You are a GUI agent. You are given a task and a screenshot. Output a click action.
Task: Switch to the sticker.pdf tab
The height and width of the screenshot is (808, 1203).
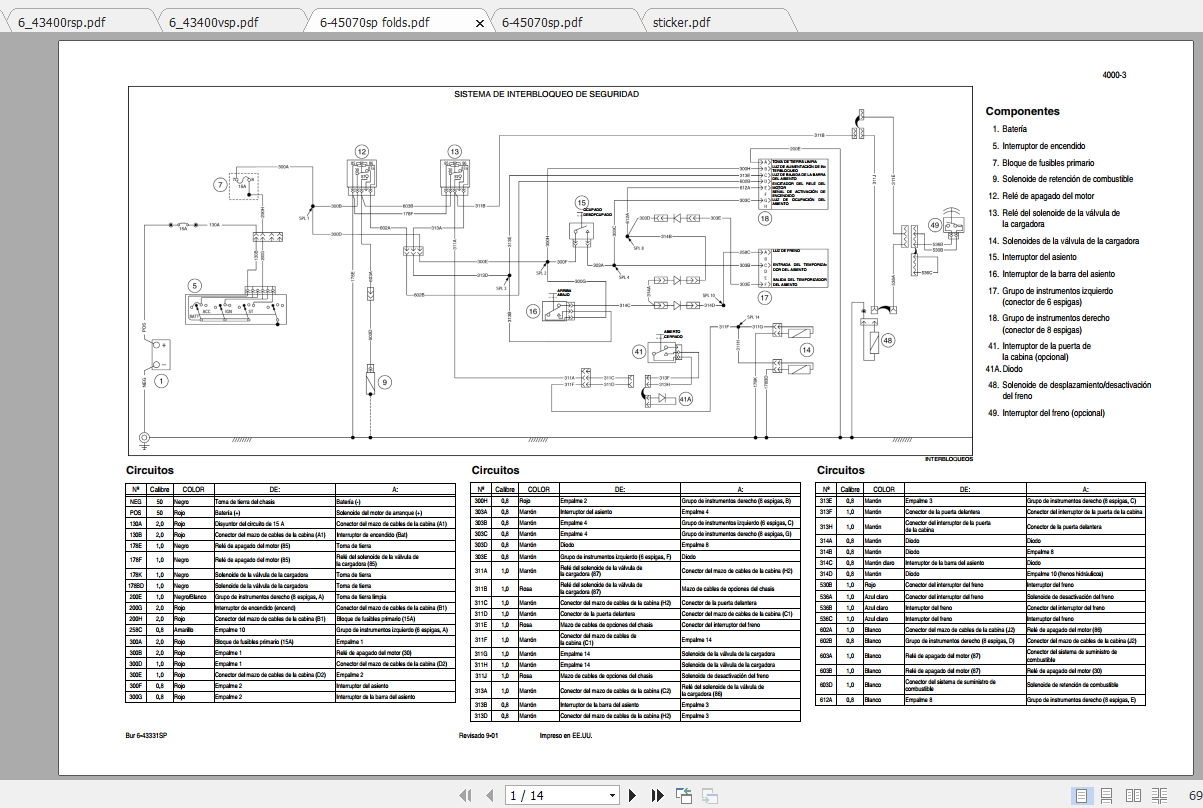tap(683, 18)
